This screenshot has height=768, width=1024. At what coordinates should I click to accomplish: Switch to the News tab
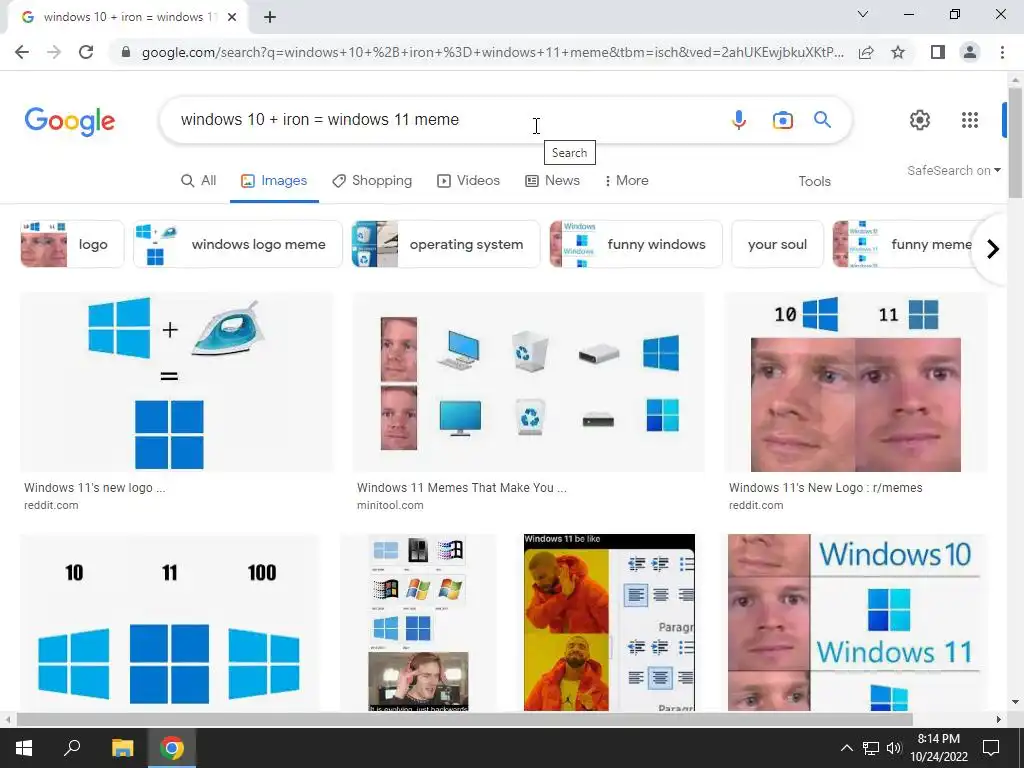click(x=552, y=181)
